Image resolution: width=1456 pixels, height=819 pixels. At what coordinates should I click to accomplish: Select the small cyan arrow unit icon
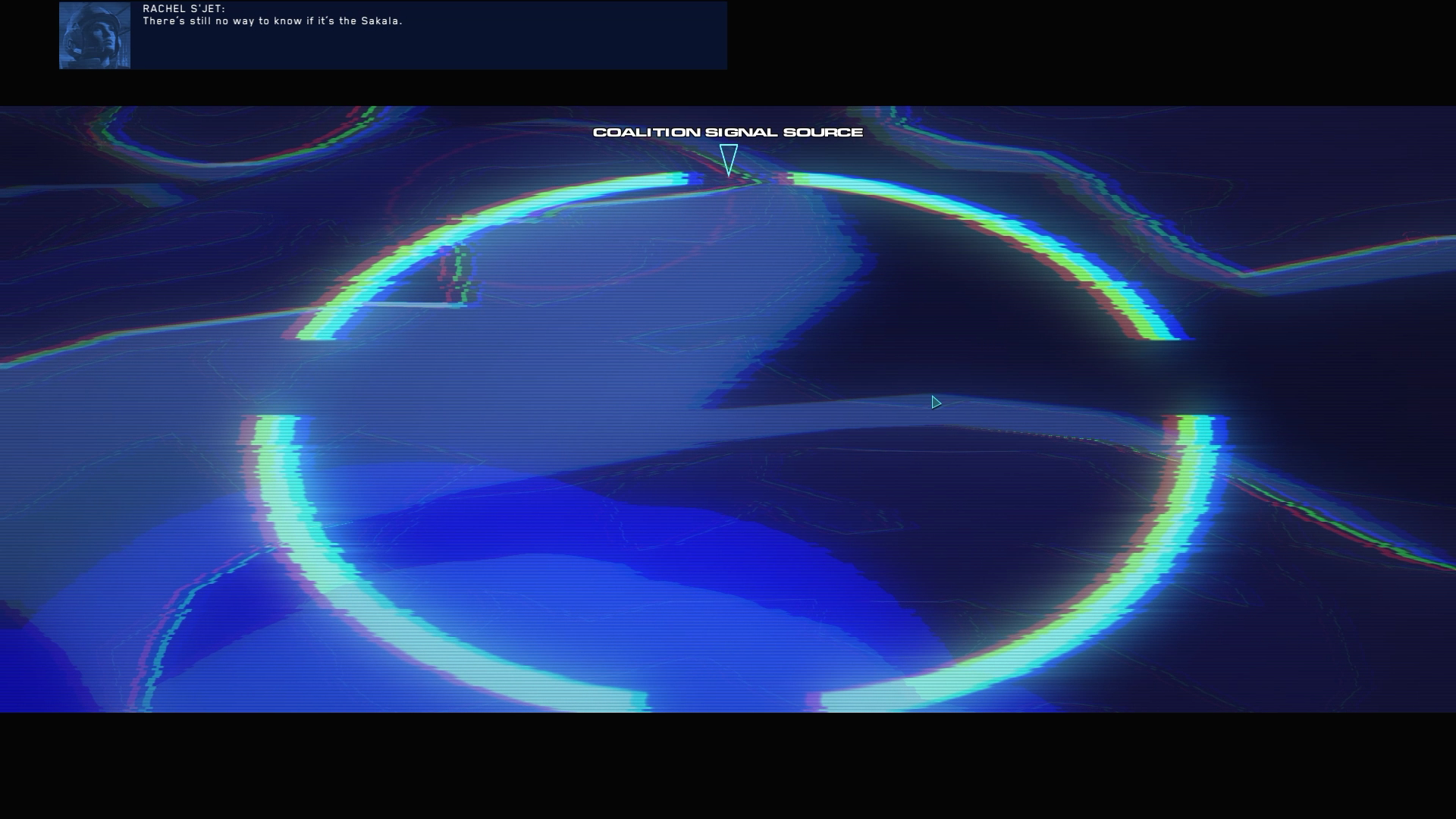click(936, 403)
